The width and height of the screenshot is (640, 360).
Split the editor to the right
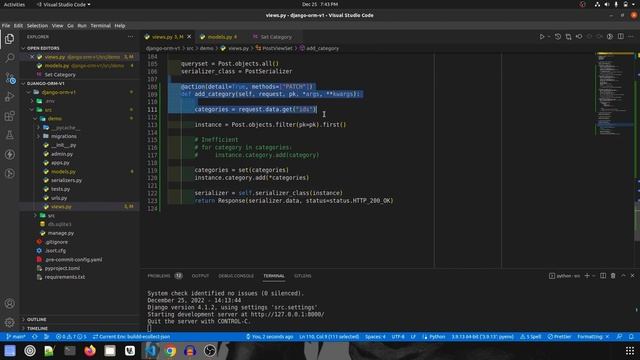(x=620, y=37)
